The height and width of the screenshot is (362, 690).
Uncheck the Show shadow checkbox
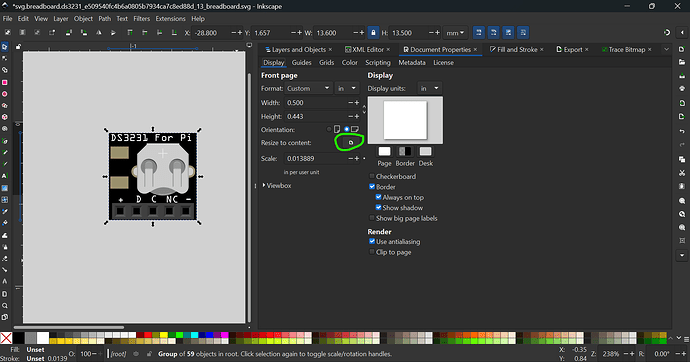point(378,208)
